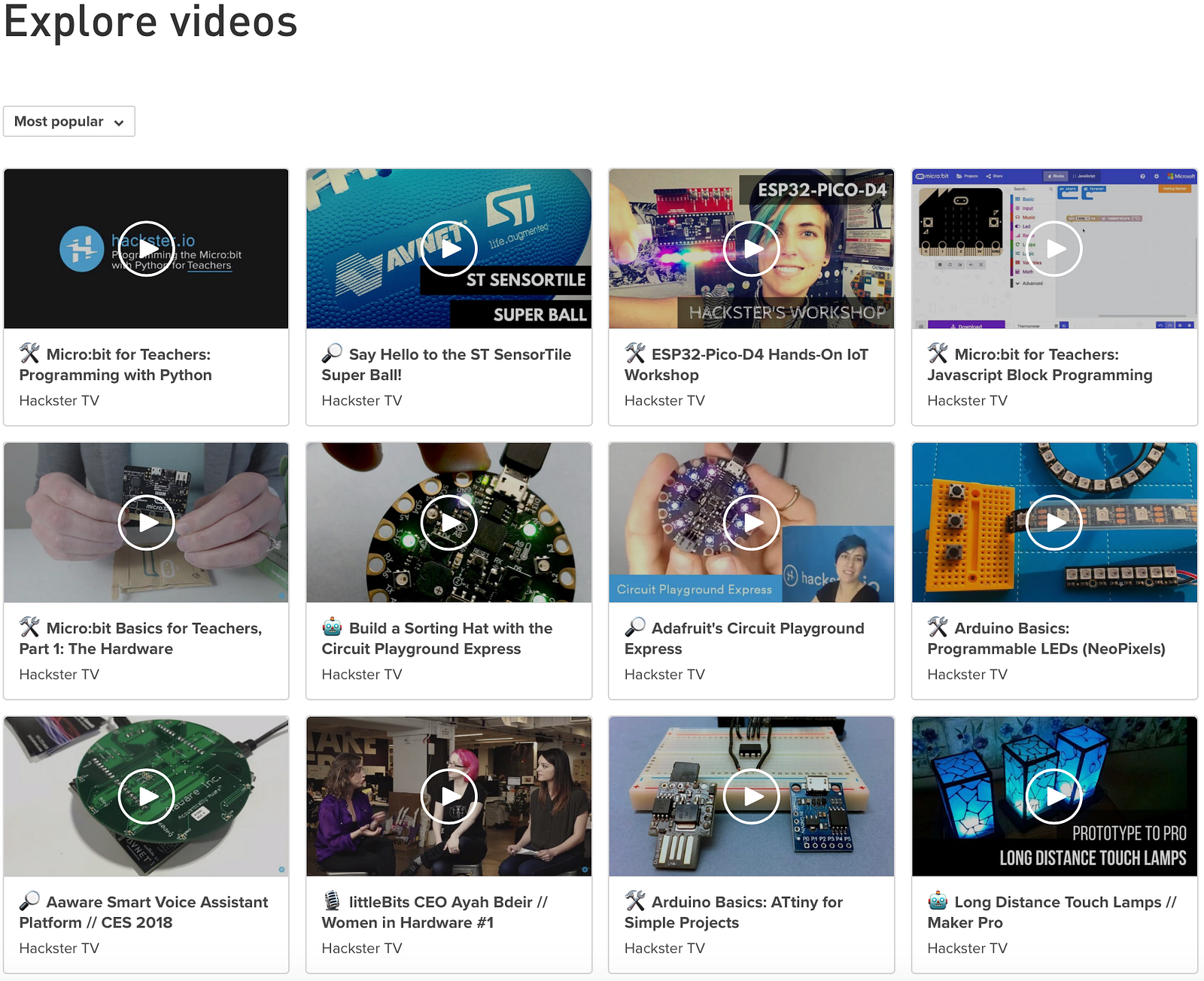This screenshot has width=1204, height=981.
Task: Play the Aaware Smart Voice Assistant video
Action: click(147, 797)
